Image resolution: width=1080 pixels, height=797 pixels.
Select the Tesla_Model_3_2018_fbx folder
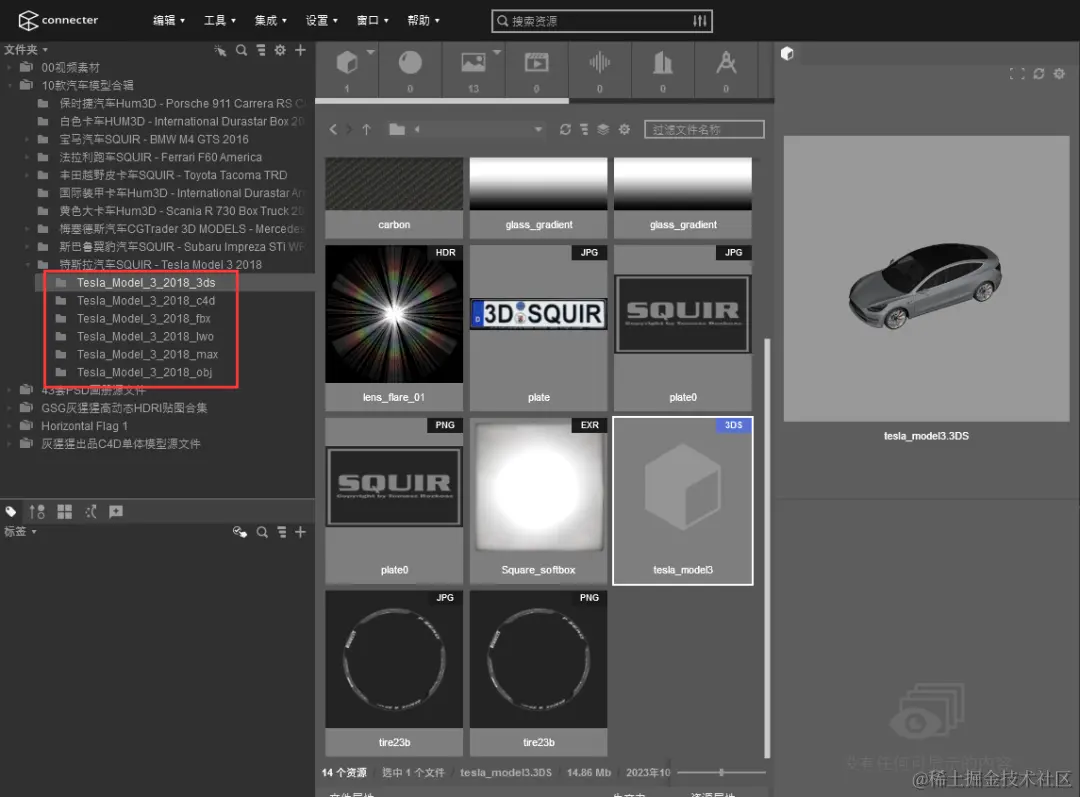pos(144,318)
